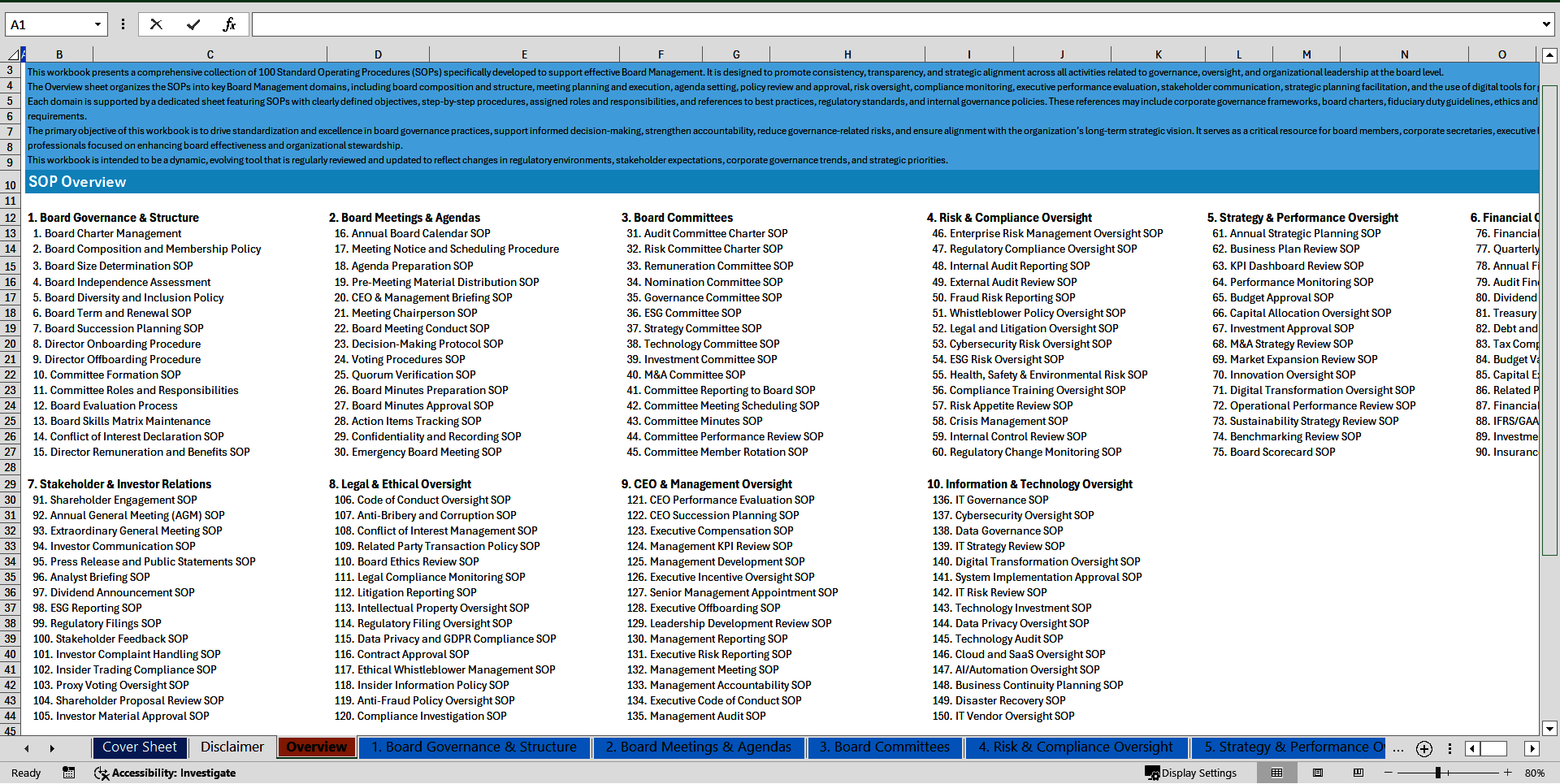Switch to the 3. Board Committees tab
1560x784 pixels.
pos(884,747)
